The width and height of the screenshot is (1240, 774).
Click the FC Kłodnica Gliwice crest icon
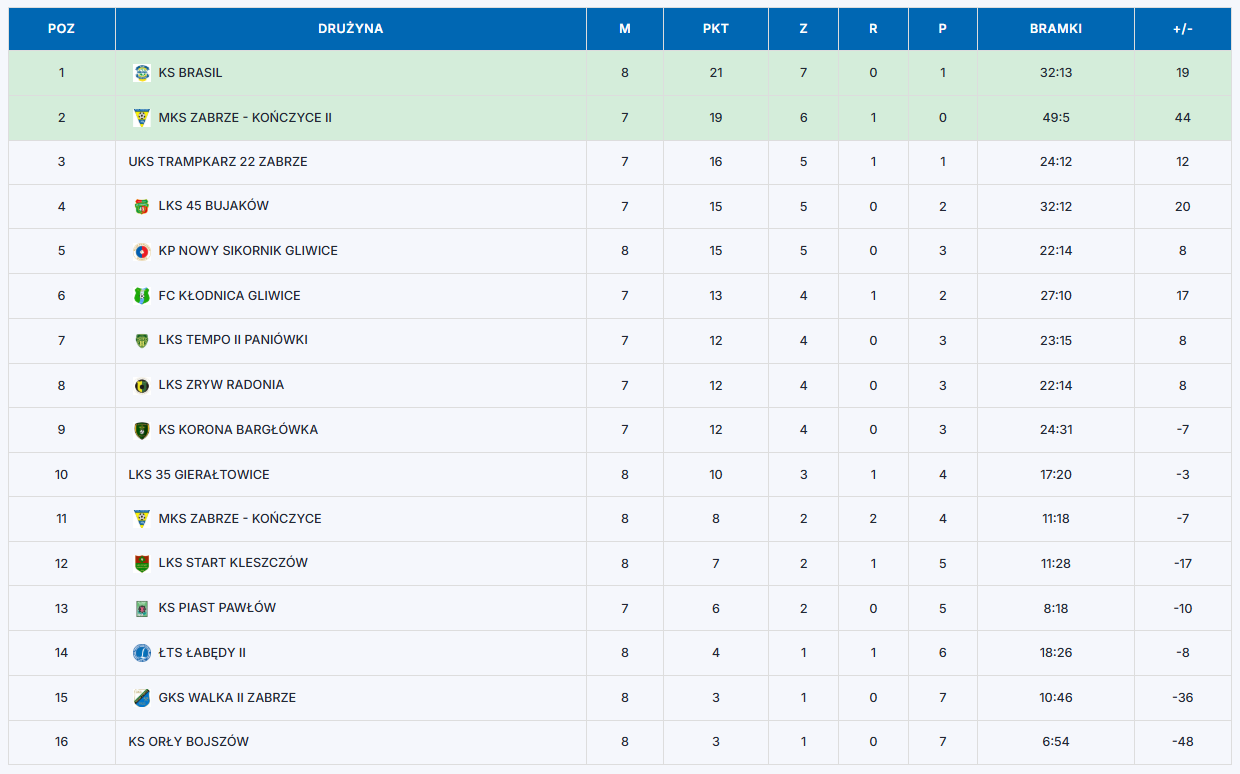click(142, 296)
